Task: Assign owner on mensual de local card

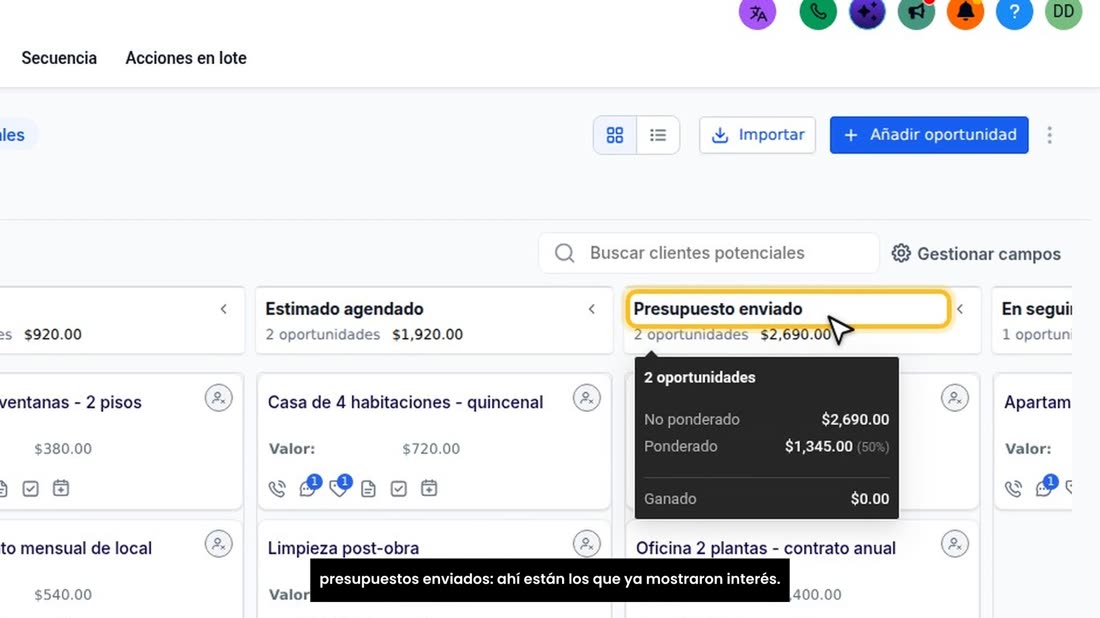Action: pos(218,544)
